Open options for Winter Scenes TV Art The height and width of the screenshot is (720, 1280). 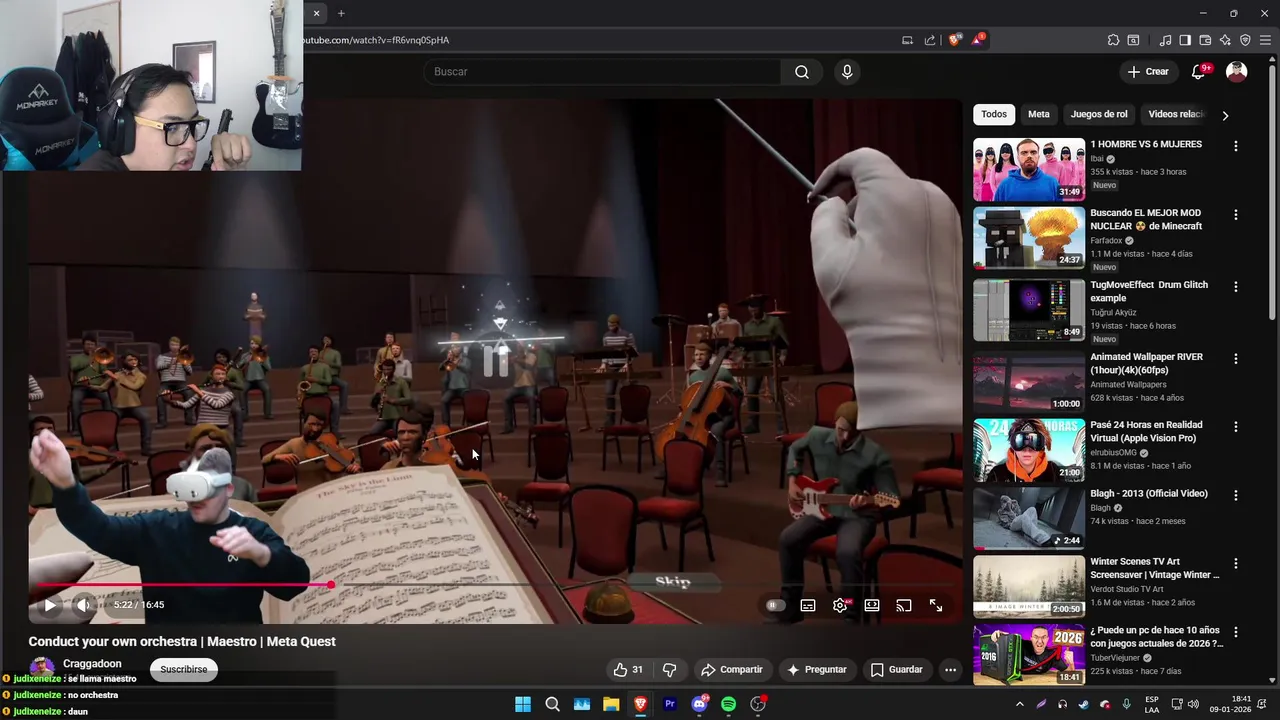[1236, 564]
